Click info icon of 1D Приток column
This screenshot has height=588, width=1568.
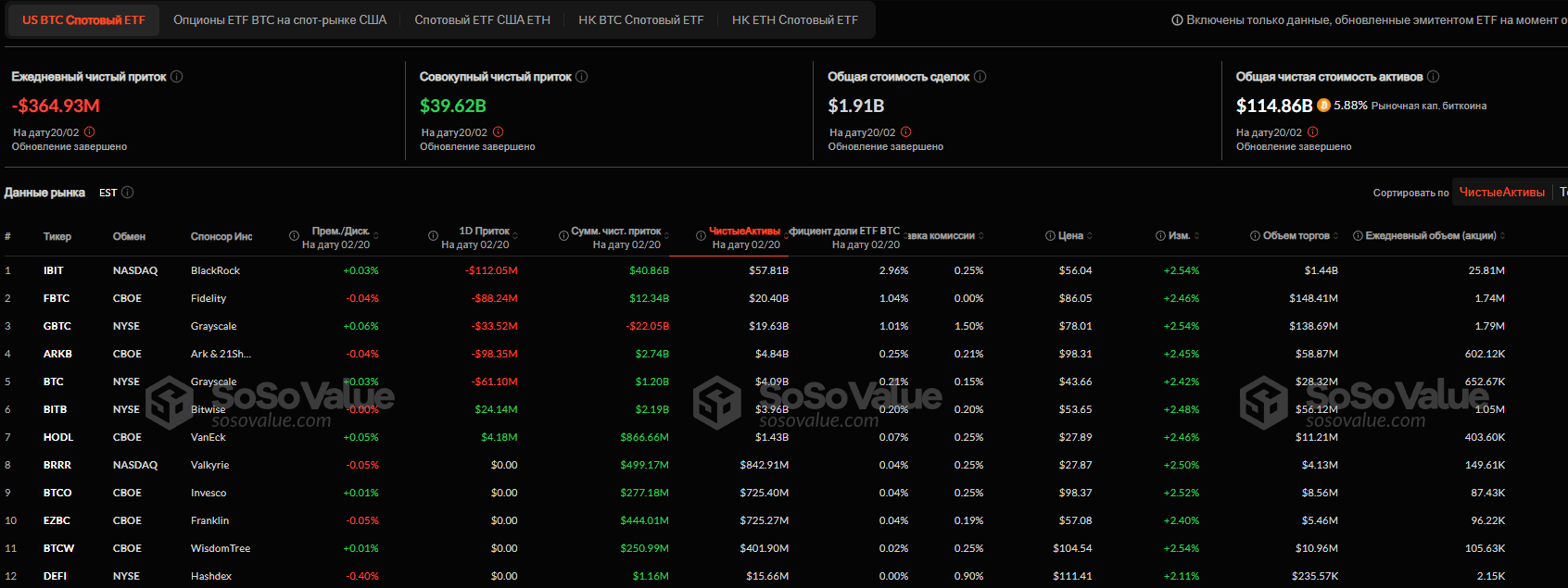(433, 236)
